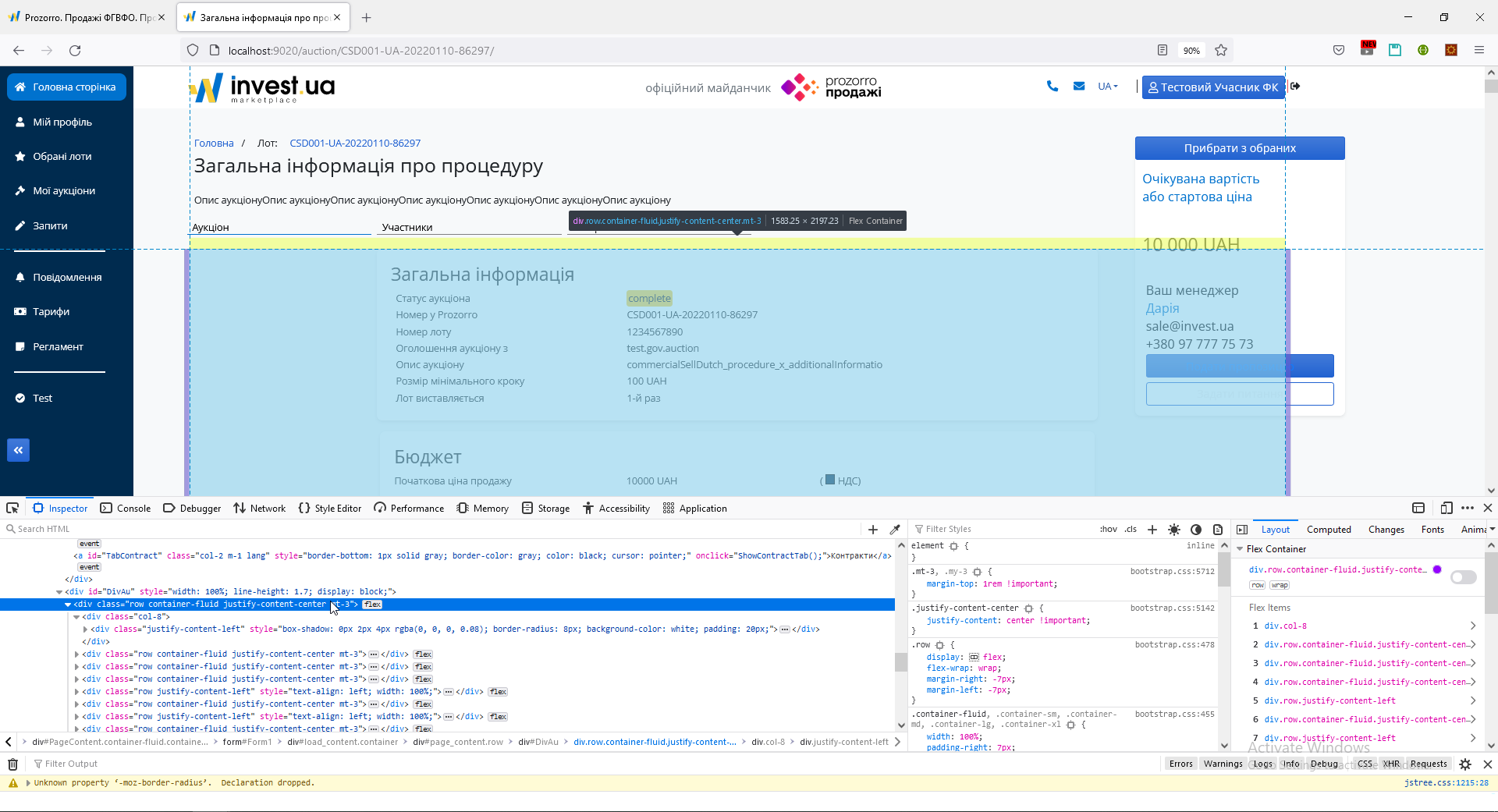Open console settings gear icon

click(x=1465, y=764)
